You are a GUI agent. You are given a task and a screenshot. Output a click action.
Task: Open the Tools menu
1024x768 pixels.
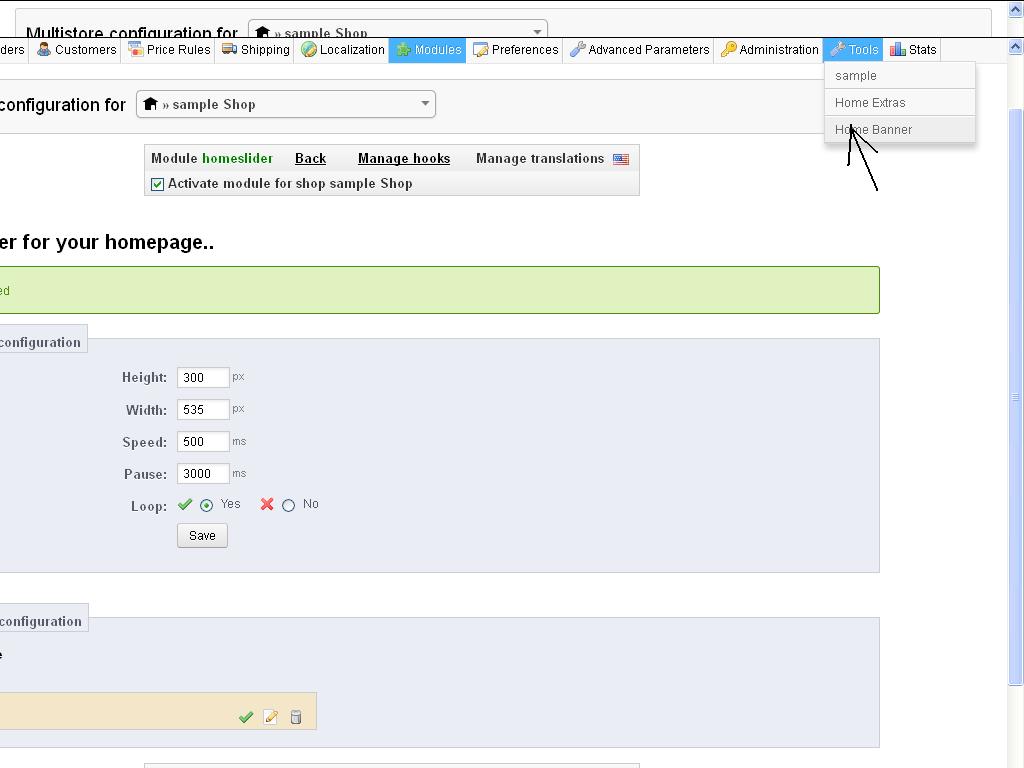tap(854, 50)
